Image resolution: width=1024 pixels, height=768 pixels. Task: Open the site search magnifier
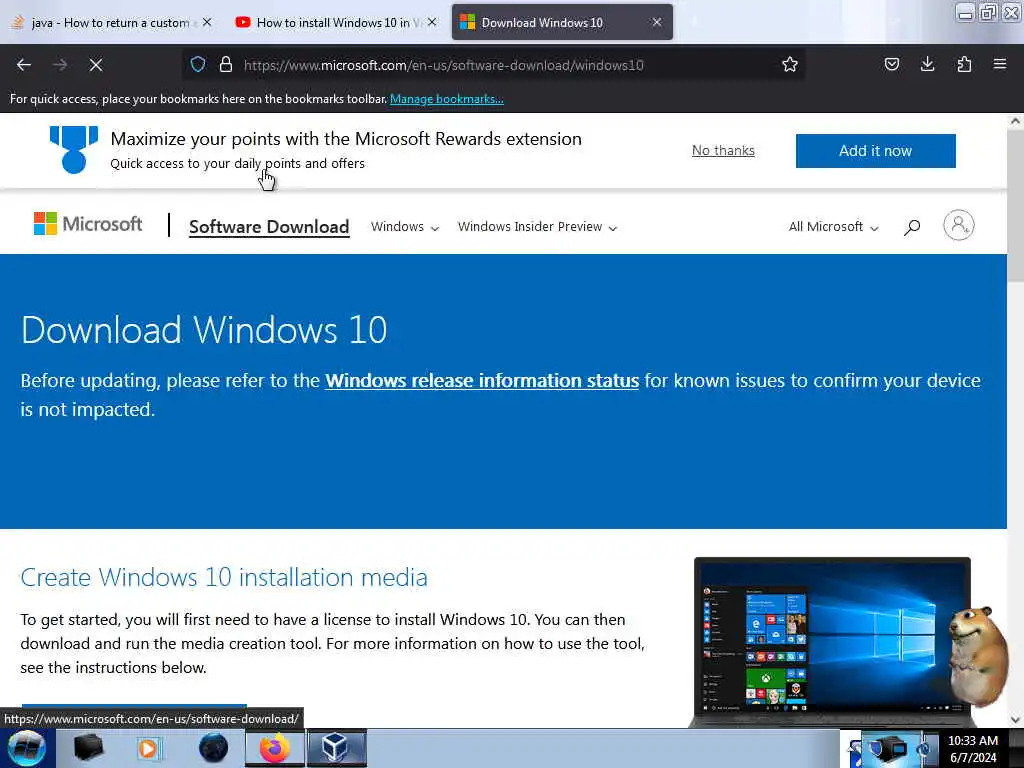pos(912,227)
